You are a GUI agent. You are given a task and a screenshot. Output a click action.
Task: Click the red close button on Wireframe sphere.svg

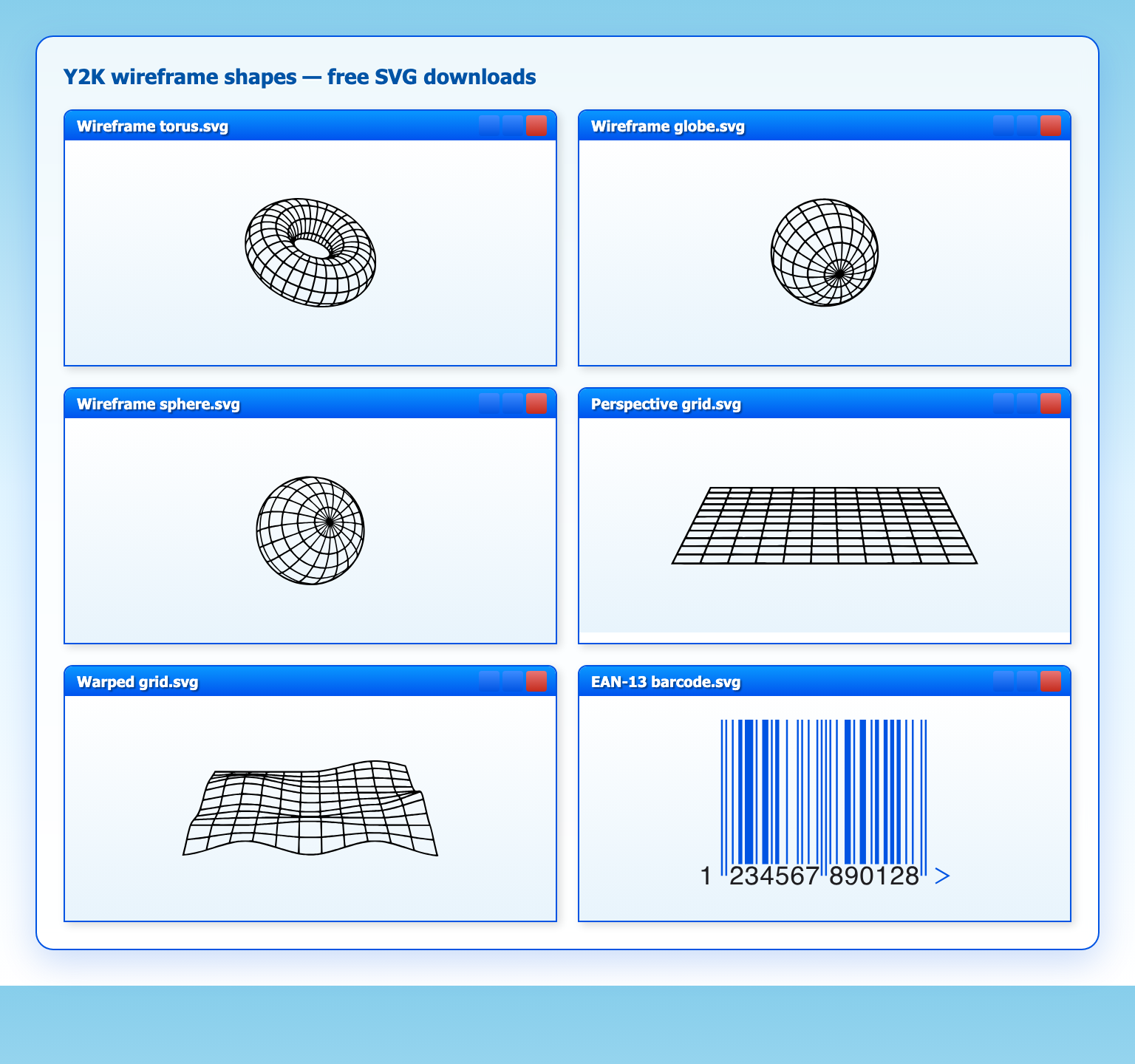[x=536, y=403]
